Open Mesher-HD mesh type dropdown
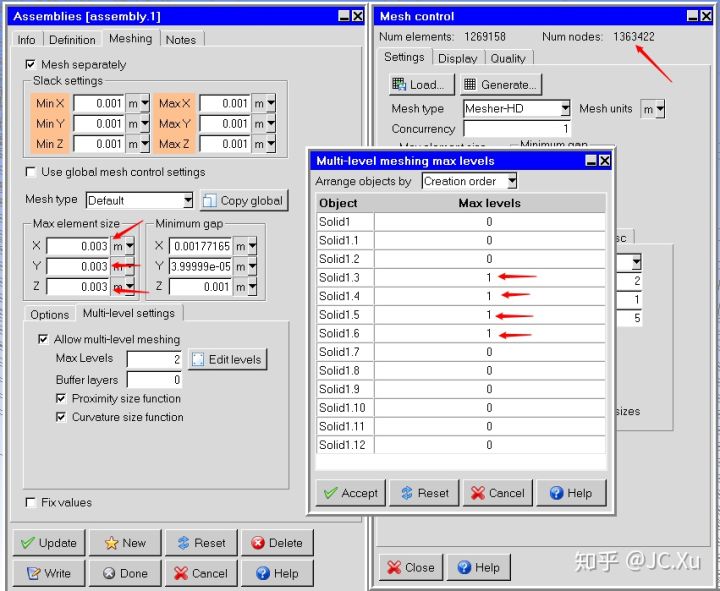This screenshot has height=591, width=720. pyautogui.click(x=565, y=109)
